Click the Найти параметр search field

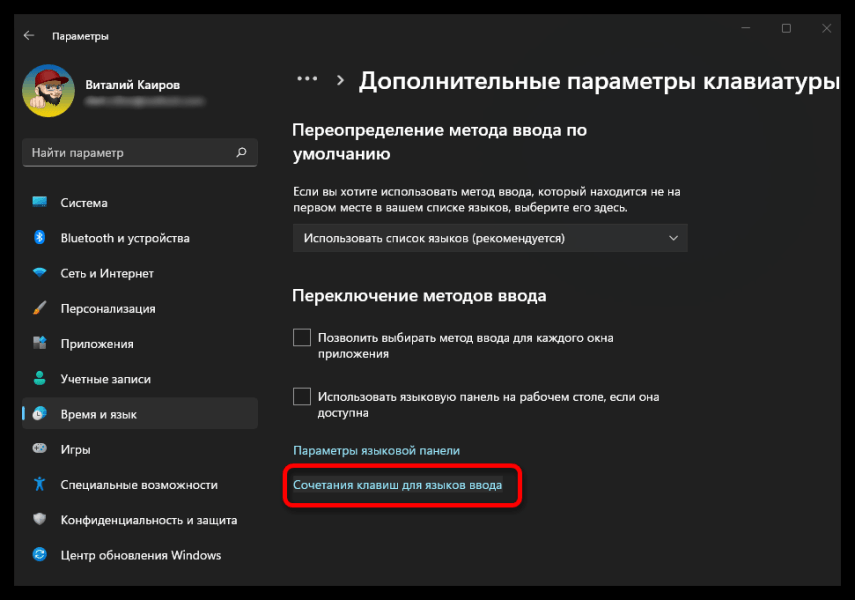pos(139,152)
